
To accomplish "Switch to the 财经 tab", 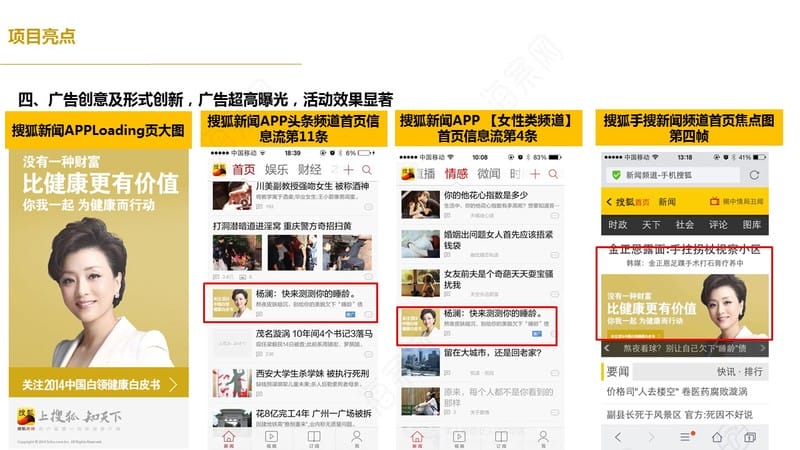I will (310, 169).
